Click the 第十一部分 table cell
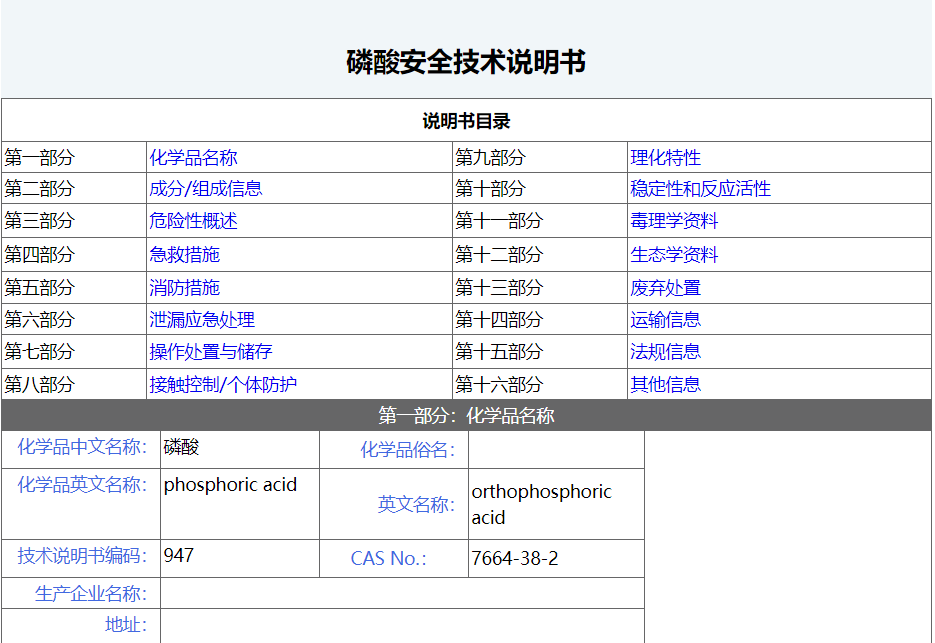The image size is (935, 643). coord(540,221)
